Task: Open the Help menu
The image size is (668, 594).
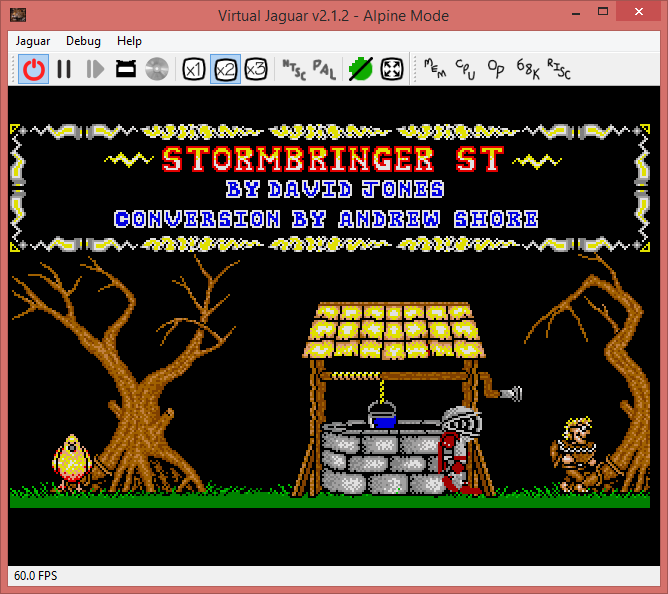Action: click(x=129, y=41)
